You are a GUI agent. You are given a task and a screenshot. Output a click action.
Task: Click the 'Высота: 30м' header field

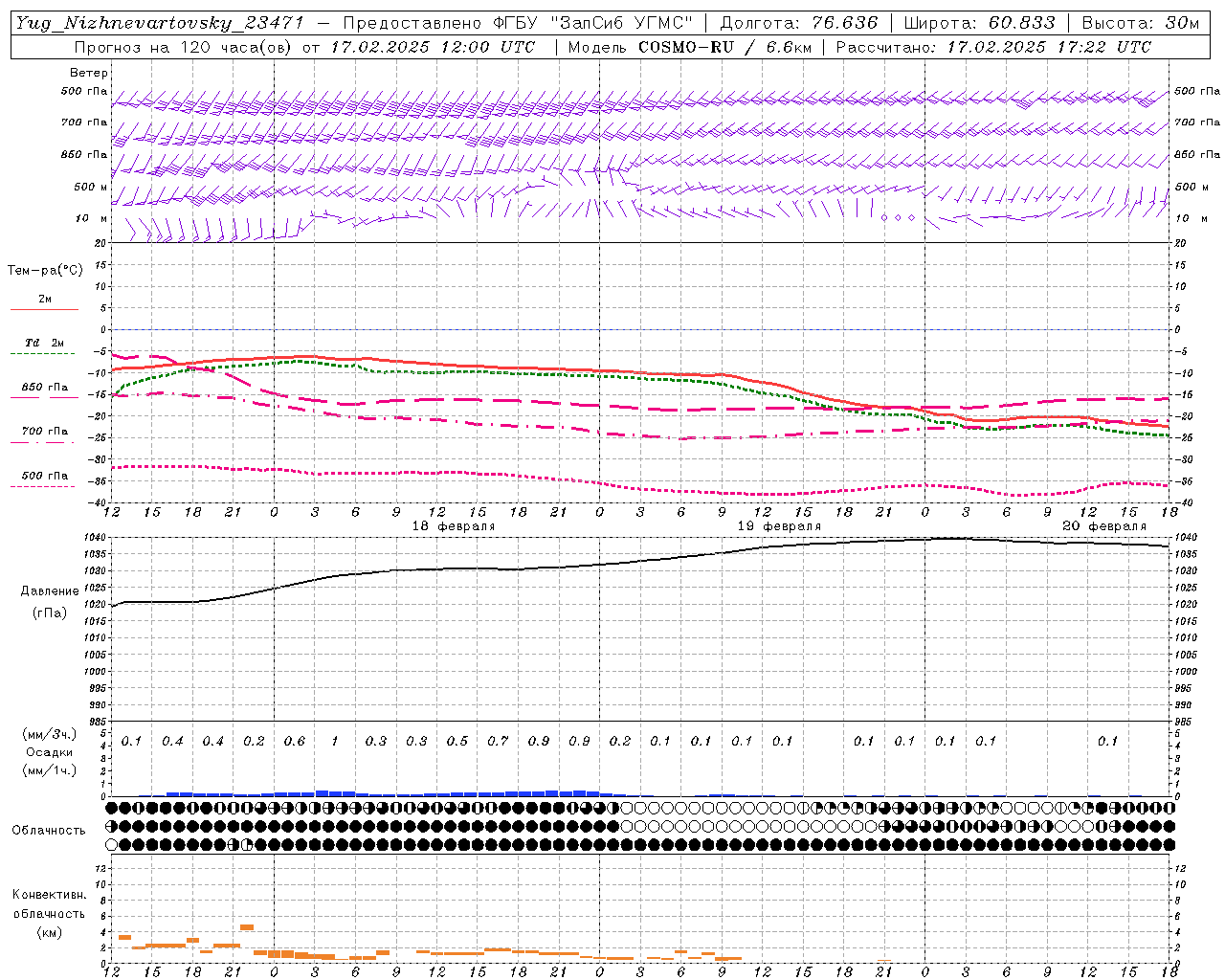click(x=1140, y=23)
